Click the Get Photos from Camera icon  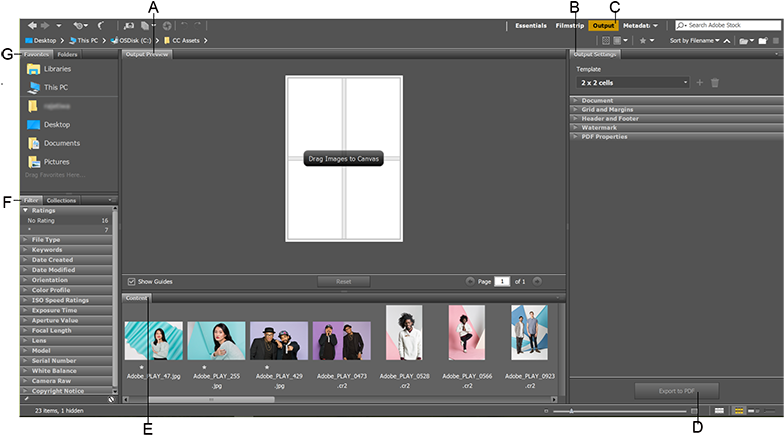point(127,24)
